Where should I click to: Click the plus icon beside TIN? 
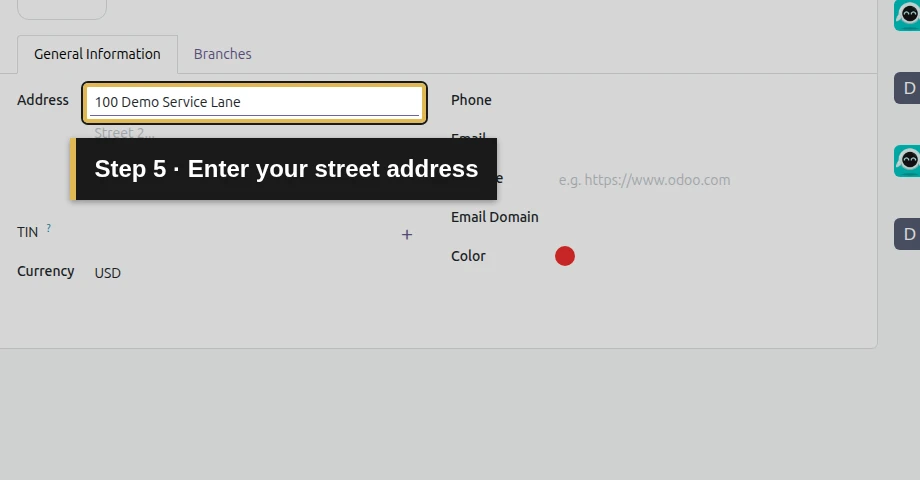(x=407, y=235)
